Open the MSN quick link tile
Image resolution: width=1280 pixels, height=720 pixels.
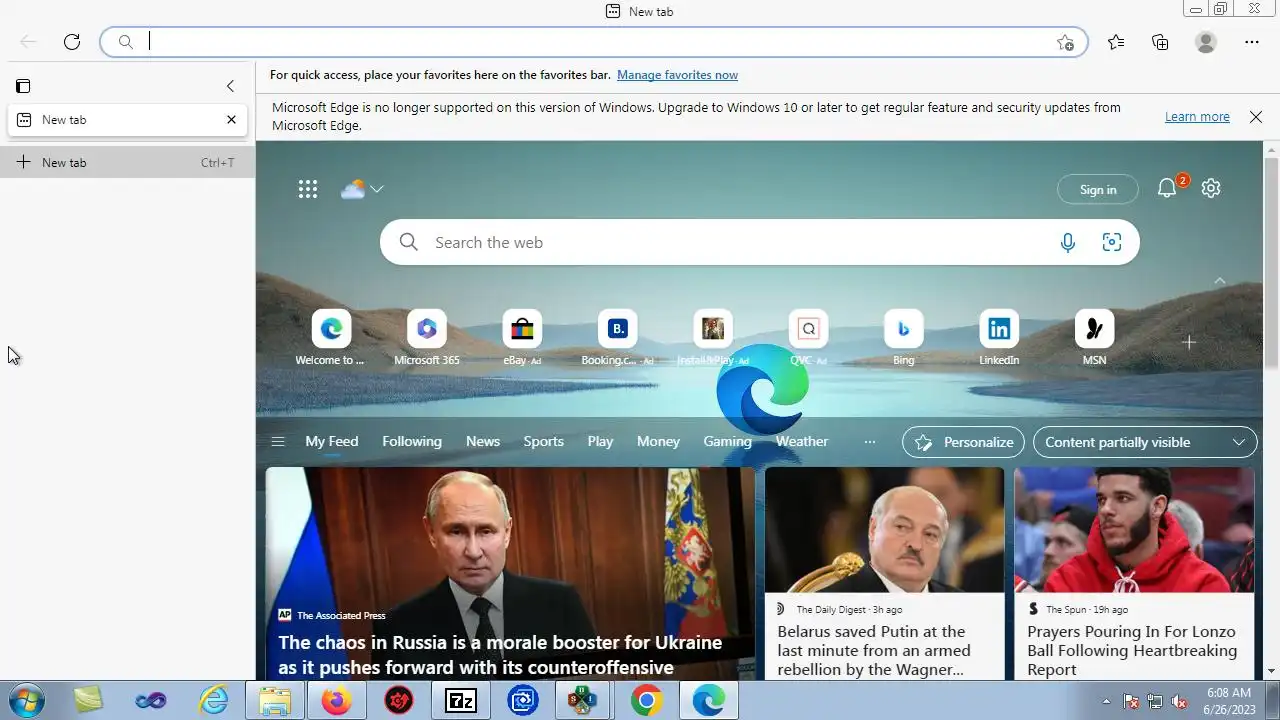point(1095,338)
